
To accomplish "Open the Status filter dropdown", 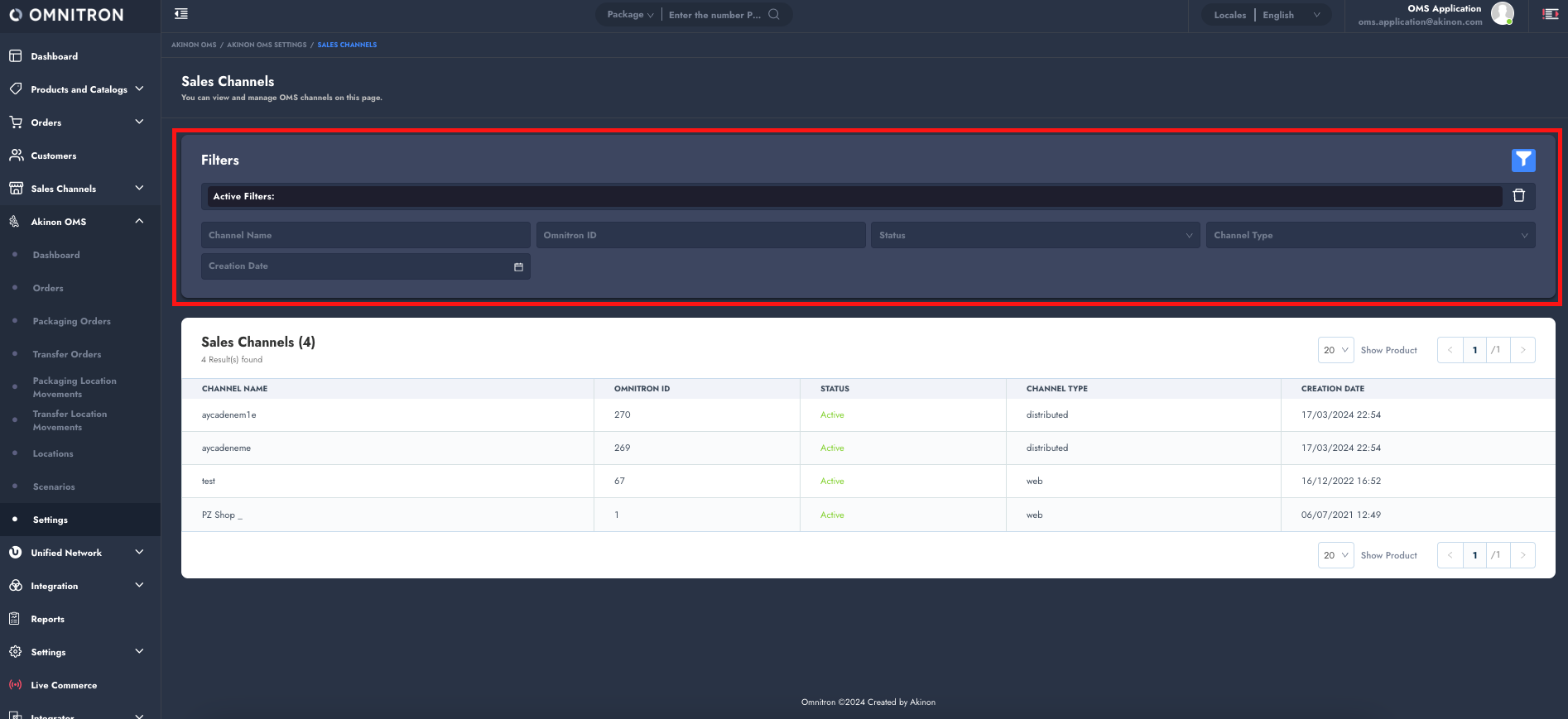I will [1034, 235].
